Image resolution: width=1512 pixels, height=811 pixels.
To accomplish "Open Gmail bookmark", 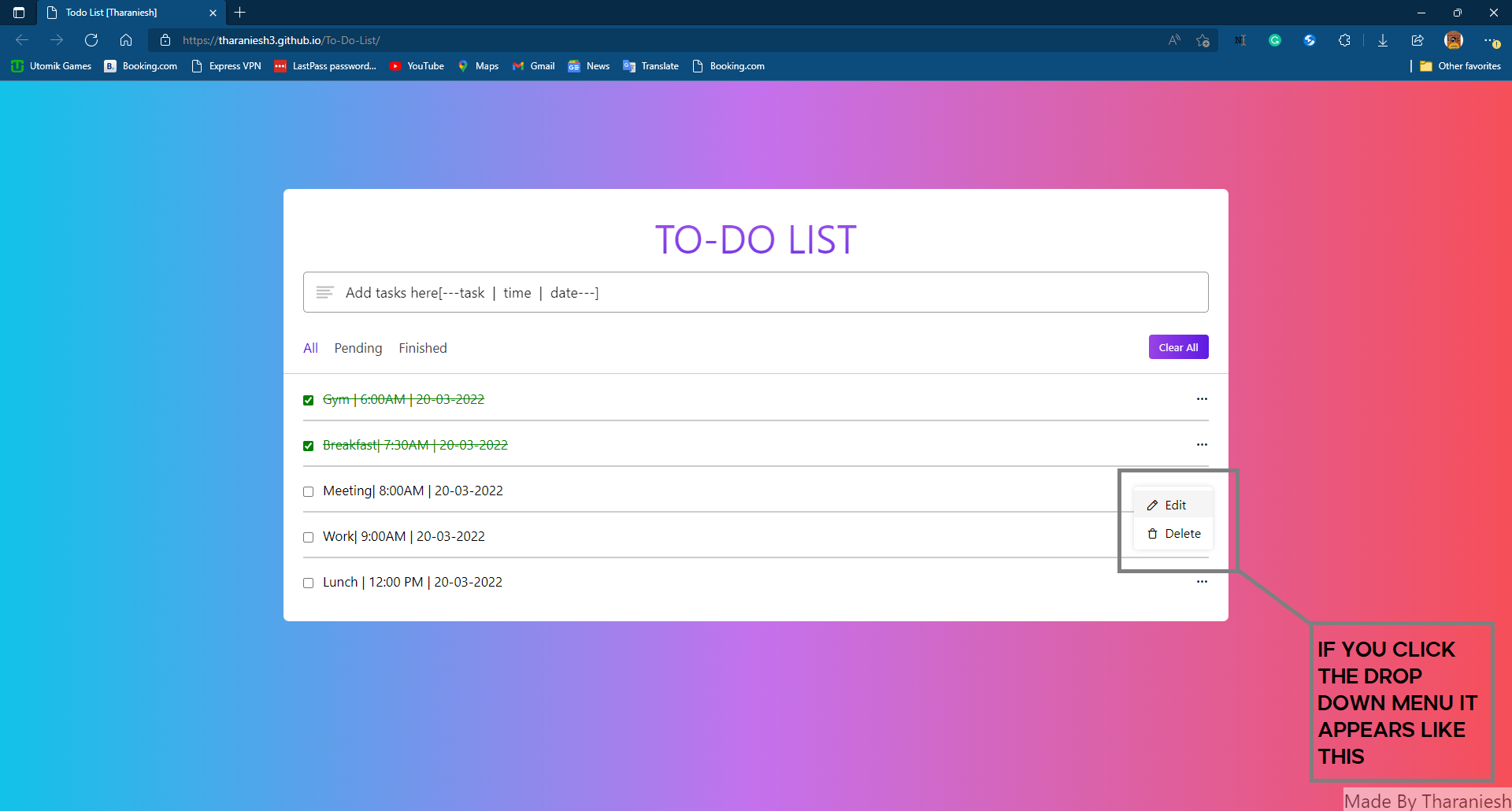I will pos(533,66).
